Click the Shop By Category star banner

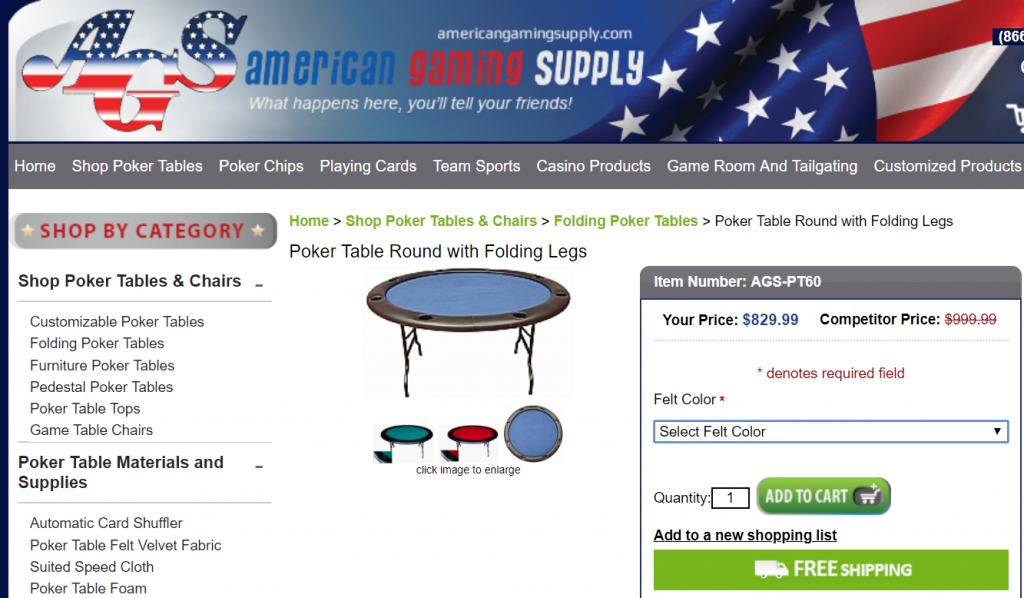(x=143, y=230)
